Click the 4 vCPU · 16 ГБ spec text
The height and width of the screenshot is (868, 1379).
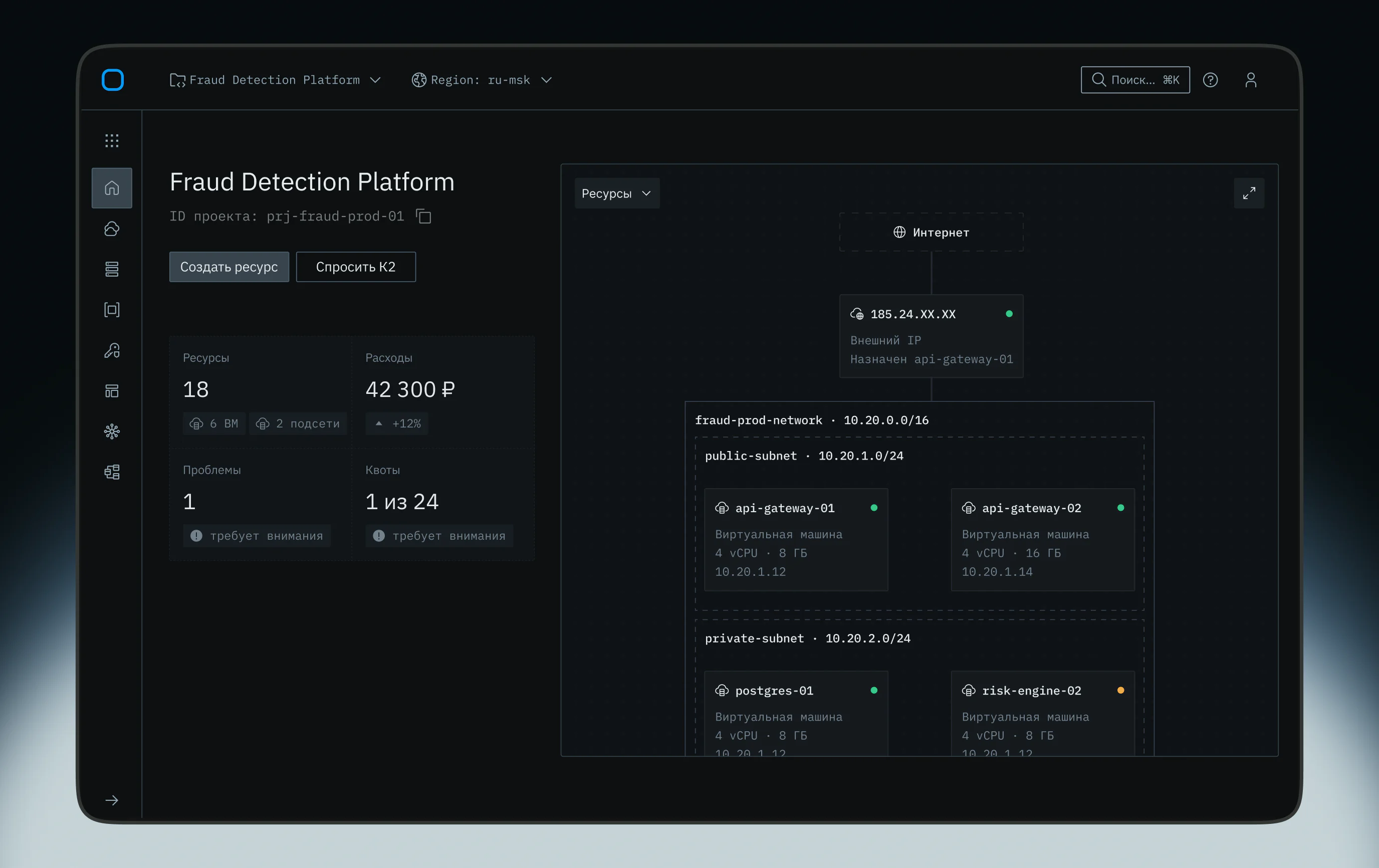[1011, 553]
